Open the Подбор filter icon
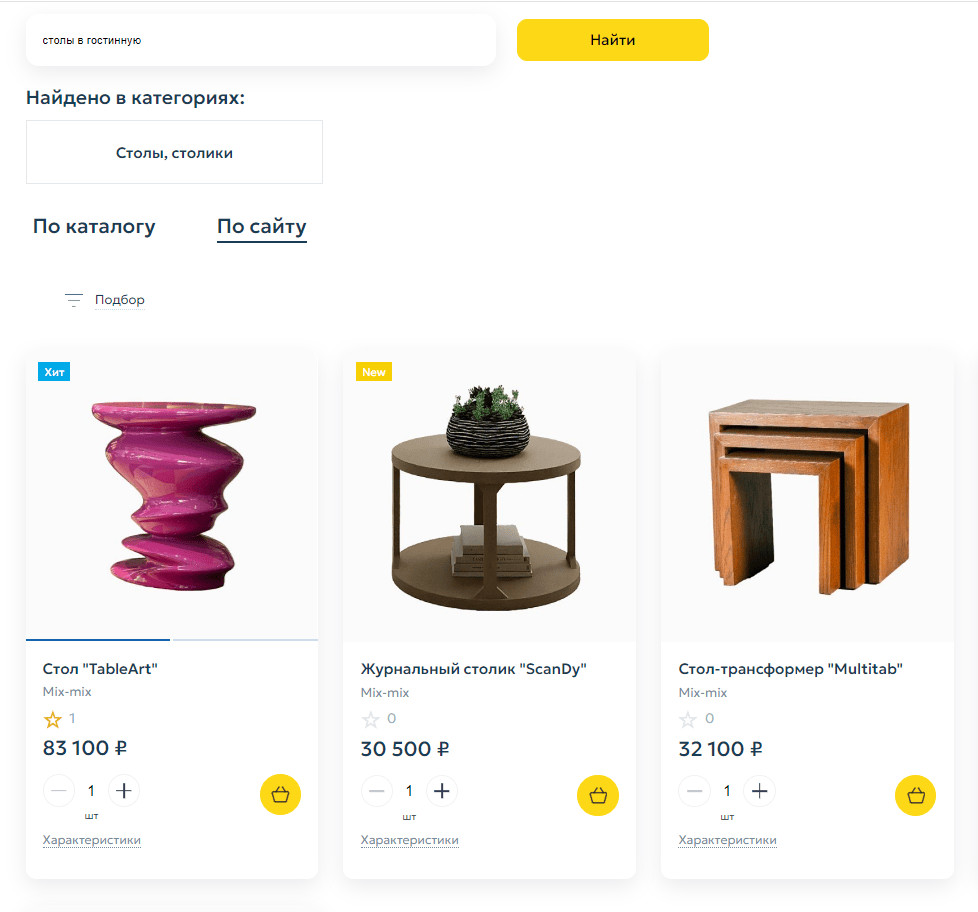 pos(73,300)
